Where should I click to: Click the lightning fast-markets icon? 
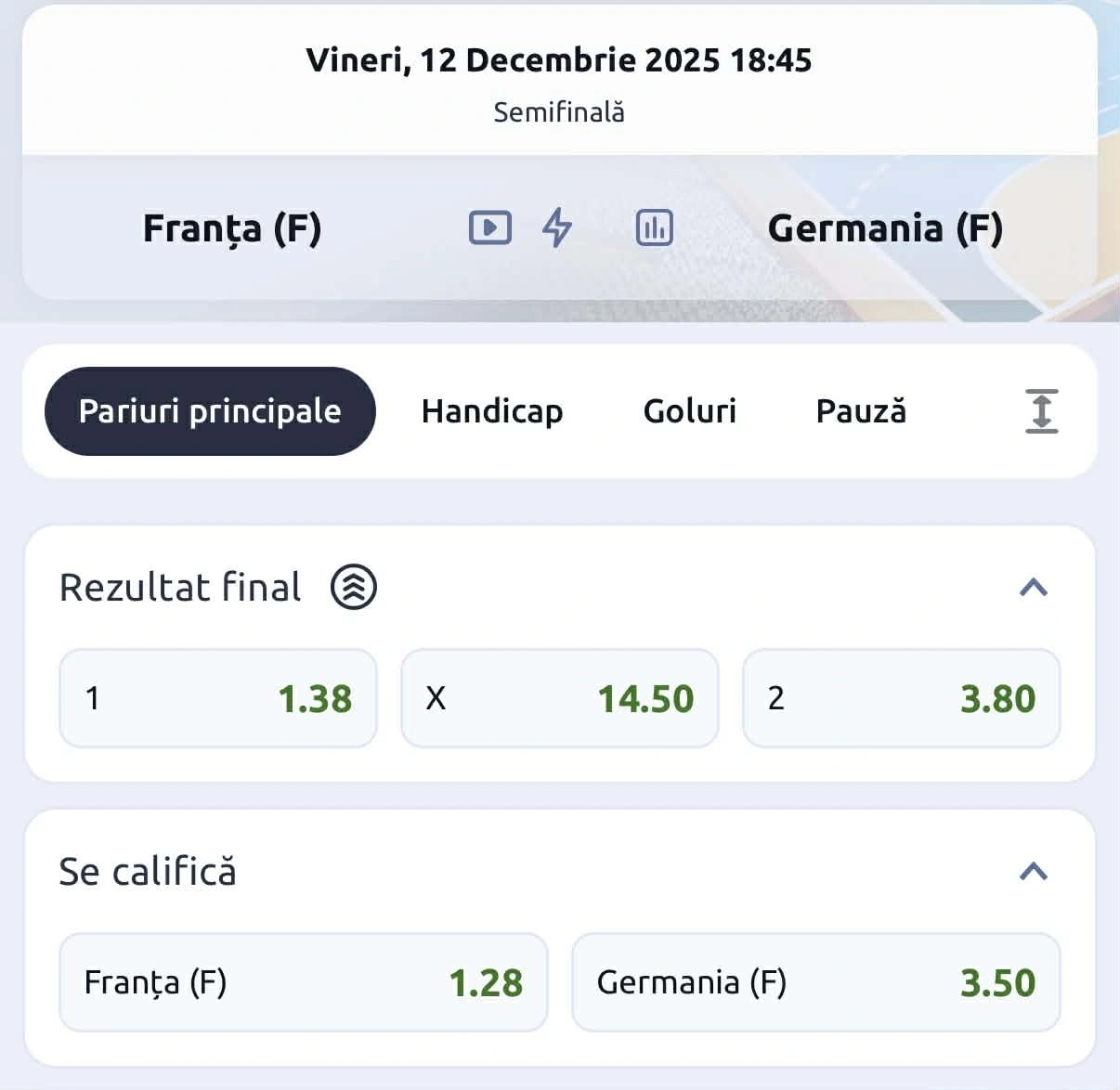[558, 227]
